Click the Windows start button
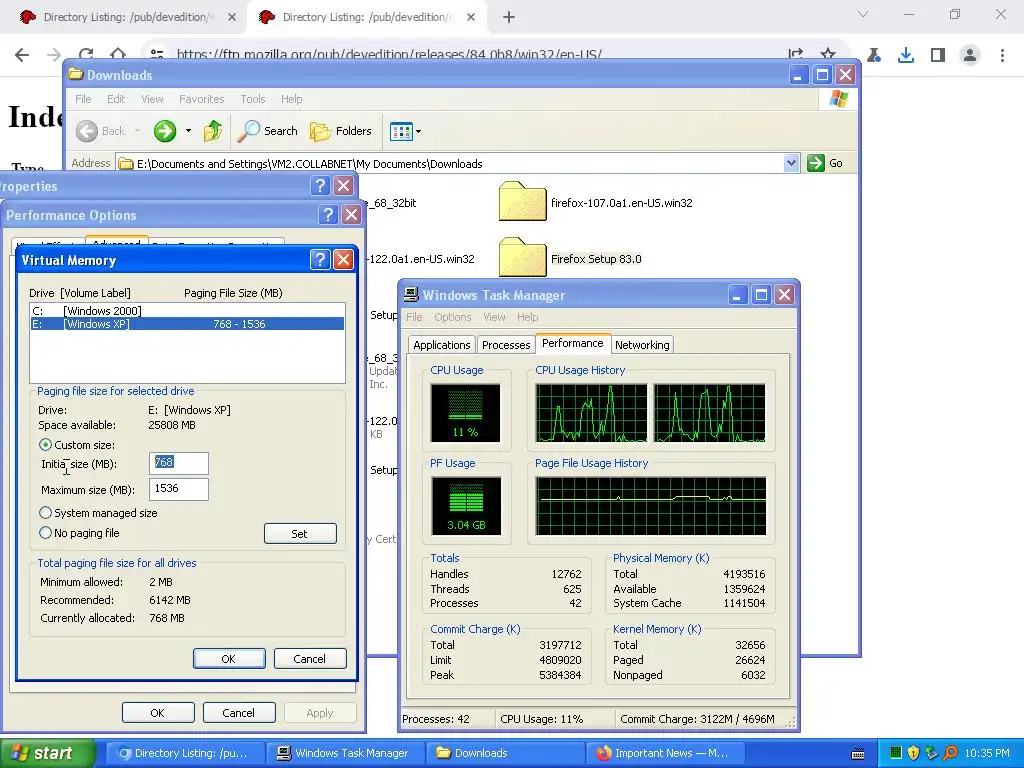Viewport: 1024px width, 768px height. pyautogui.click(x=47, y=753)
